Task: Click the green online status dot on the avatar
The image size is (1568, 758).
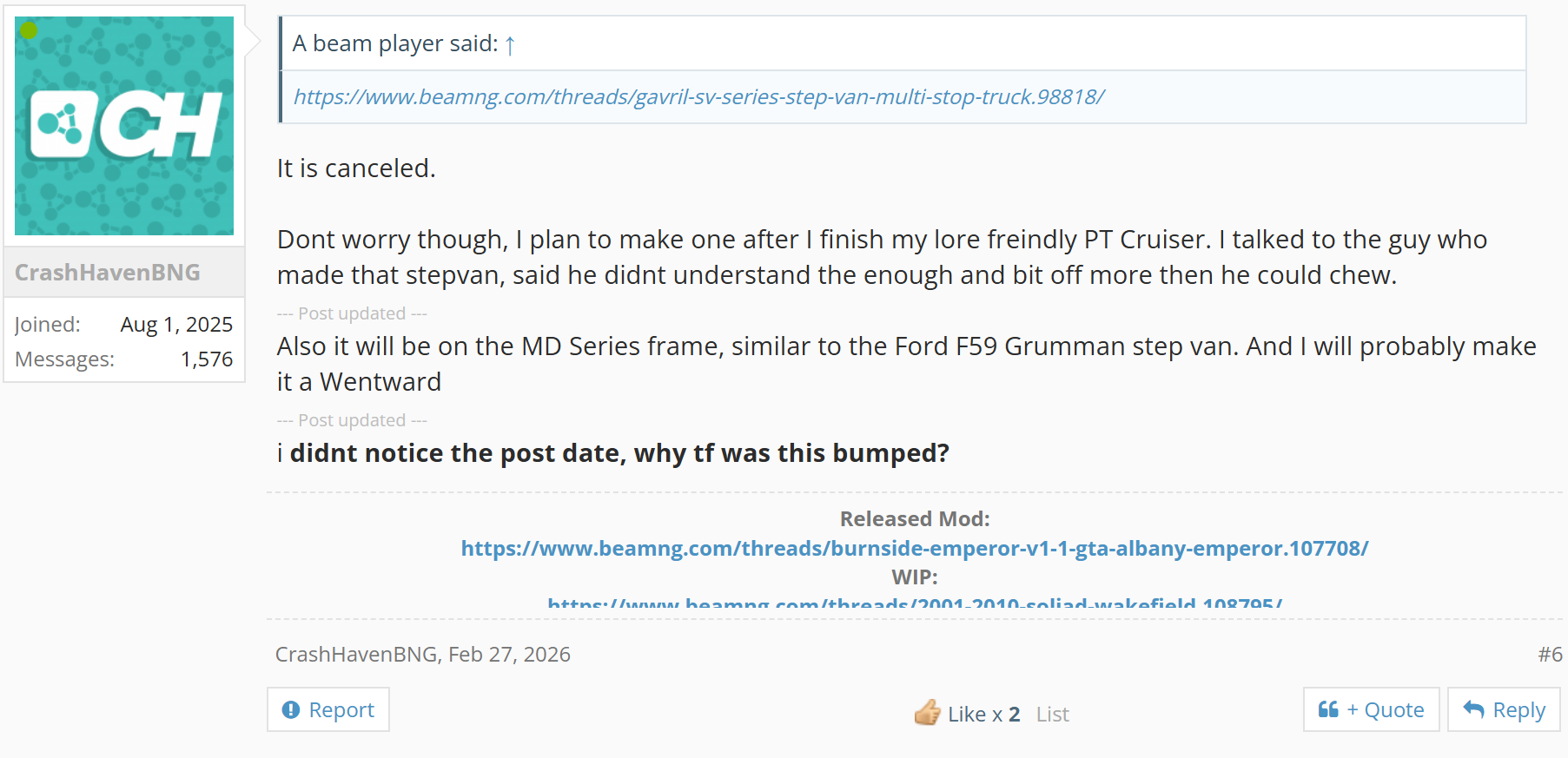Action: 29,30
